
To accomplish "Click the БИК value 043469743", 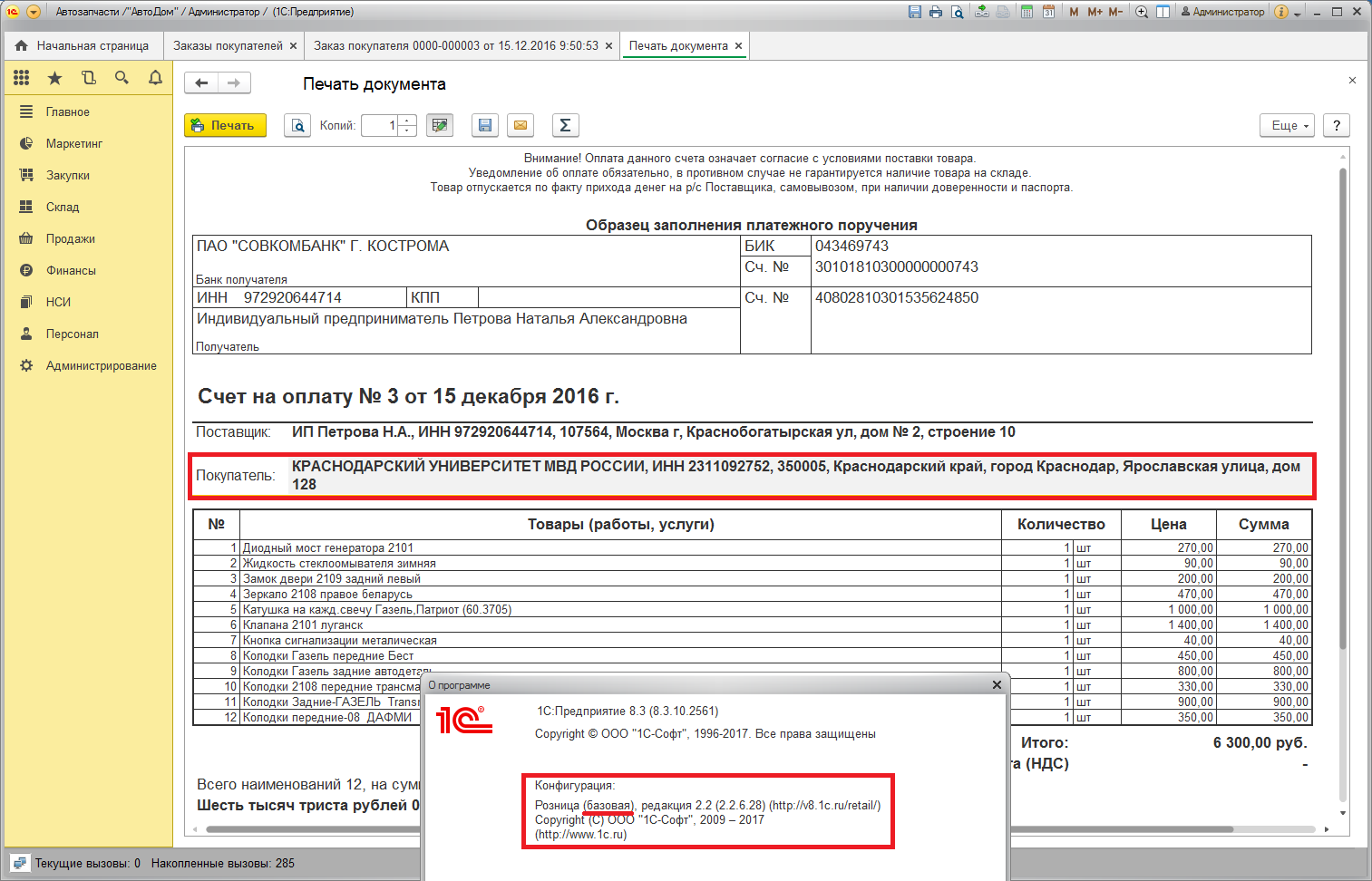I will [x=851, y=246].
